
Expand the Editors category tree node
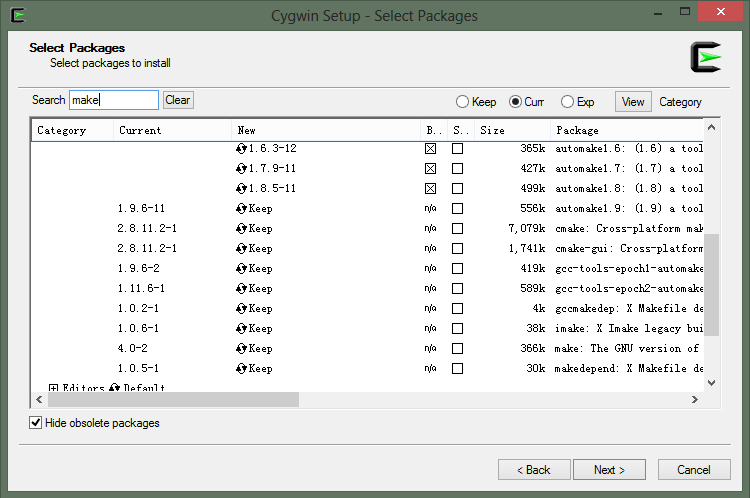[53, 388]
